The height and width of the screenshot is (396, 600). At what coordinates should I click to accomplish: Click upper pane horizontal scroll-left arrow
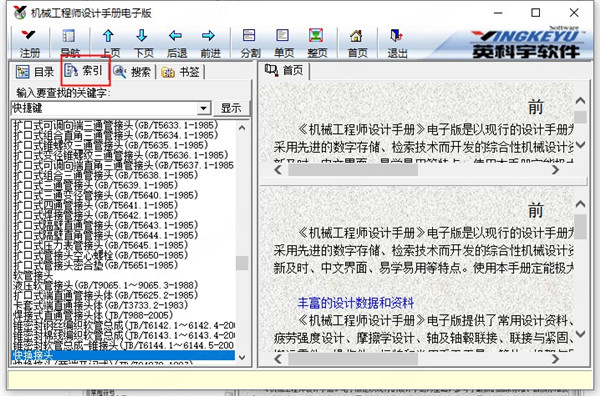278,169
